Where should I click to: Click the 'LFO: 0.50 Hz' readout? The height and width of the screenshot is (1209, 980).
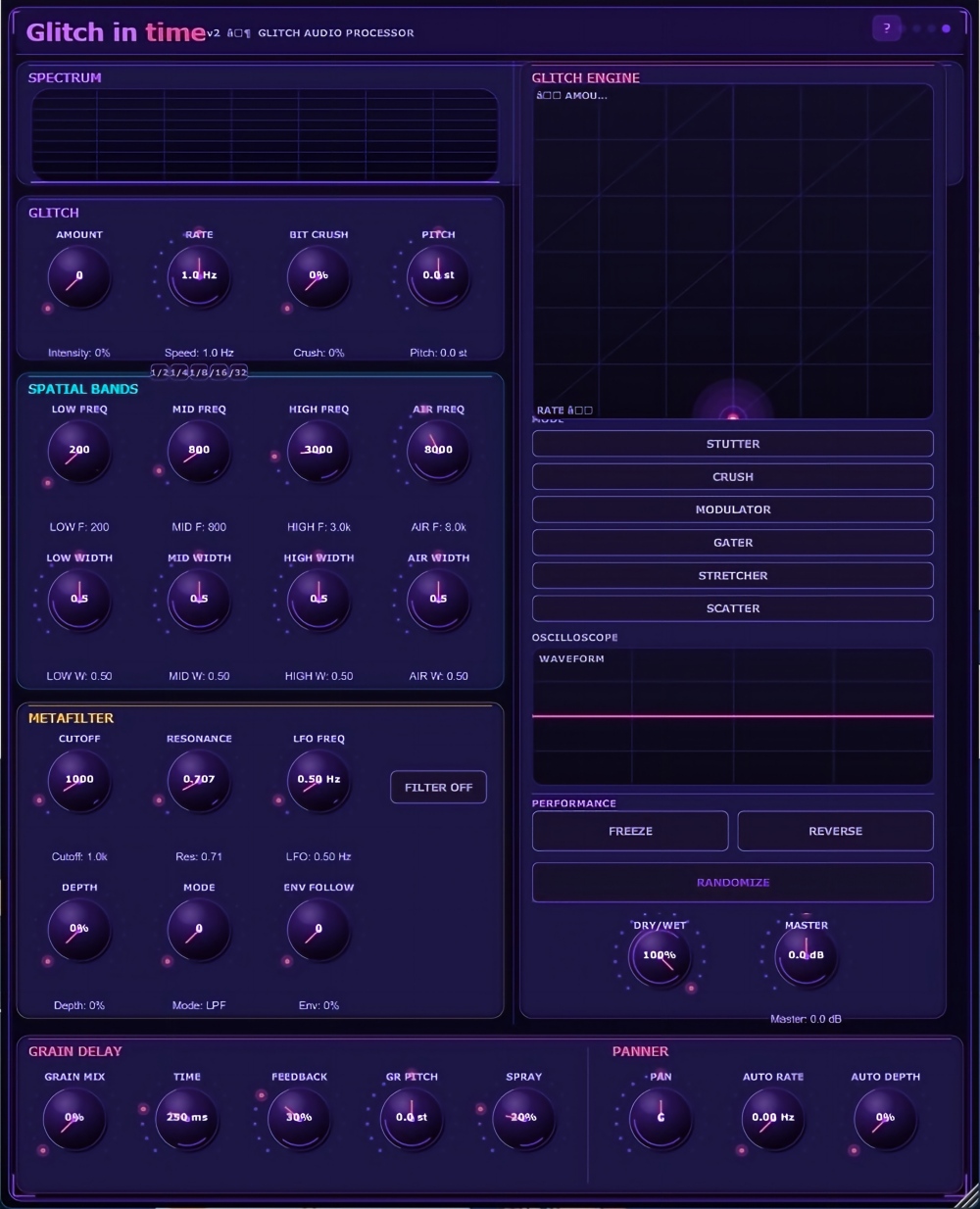318,857
